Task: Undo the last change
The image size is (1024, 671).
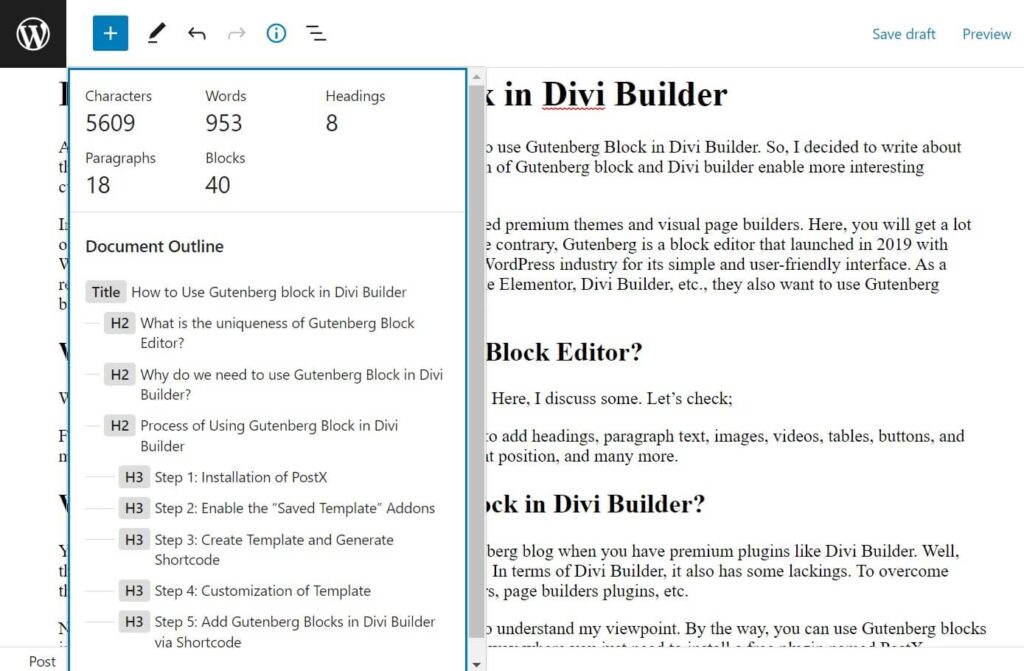Action: coord(197,33)
